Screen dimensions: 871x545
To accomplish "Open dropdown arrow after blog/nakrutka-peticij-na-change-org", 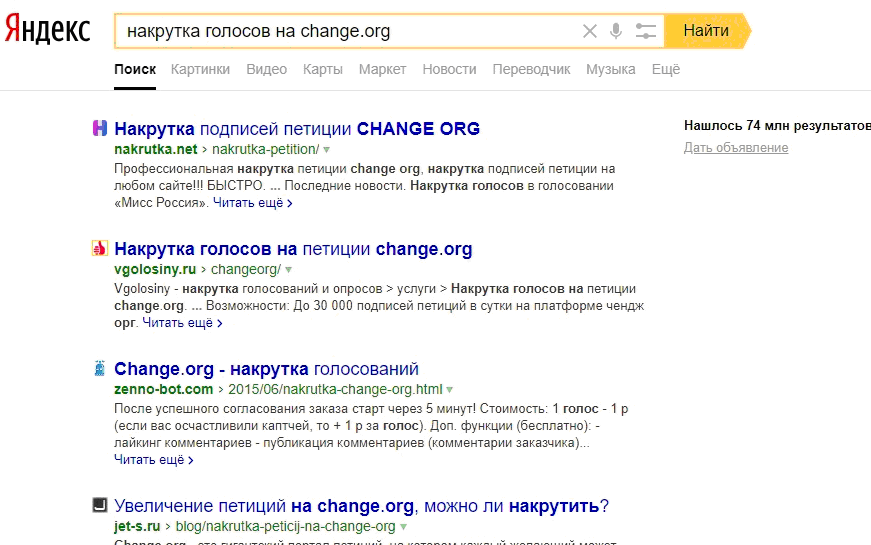I will coord(404,526).
